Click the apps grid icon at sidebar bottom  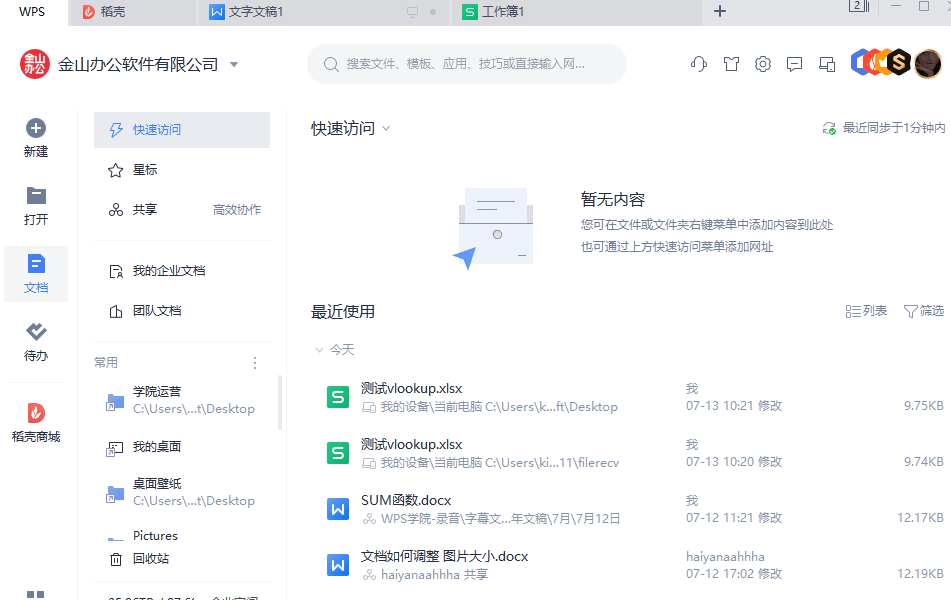pos(36,595)
